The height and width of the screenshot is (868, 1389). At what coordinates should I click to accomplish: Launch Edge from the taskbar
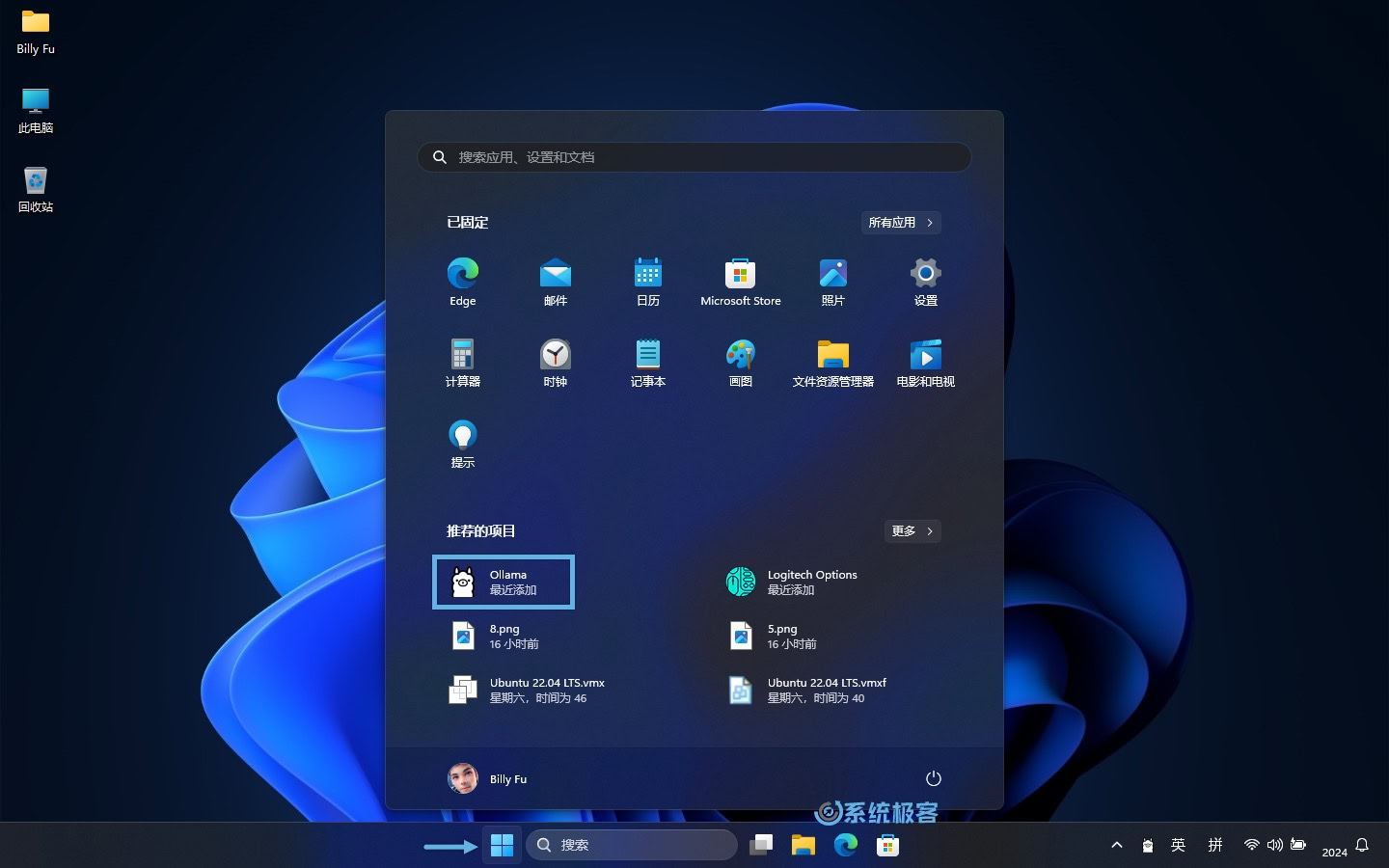[x=846, y=845]
